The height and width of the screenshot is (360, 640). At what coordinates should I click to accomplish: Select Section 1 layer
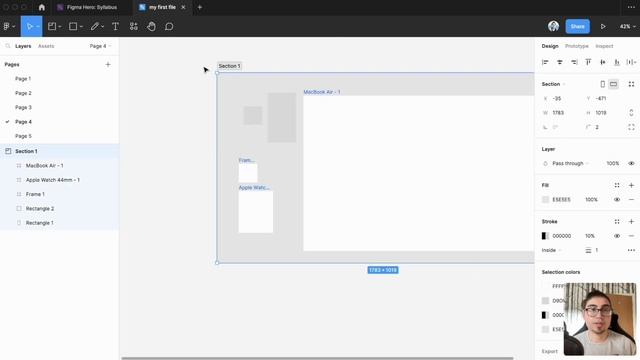point(59,151)
